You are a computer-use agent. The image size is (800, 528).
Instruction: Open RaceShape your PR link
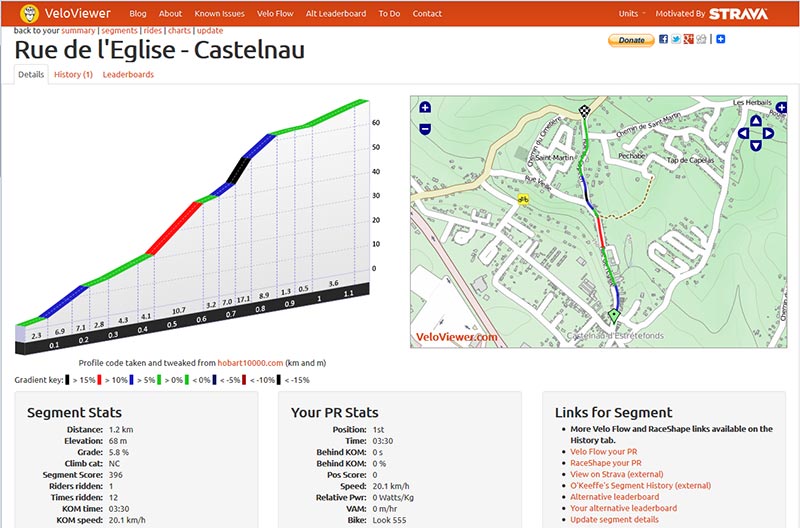pos(606,463)
